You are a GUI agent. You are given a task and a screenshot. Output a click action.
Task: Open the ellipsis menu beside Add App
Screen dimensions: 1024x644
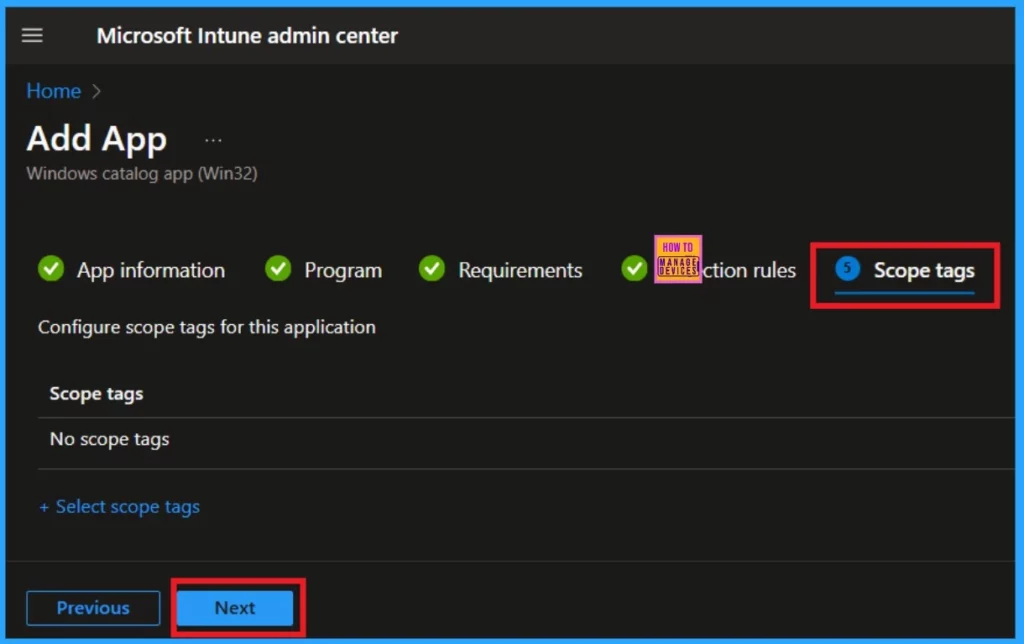[213, 140]
